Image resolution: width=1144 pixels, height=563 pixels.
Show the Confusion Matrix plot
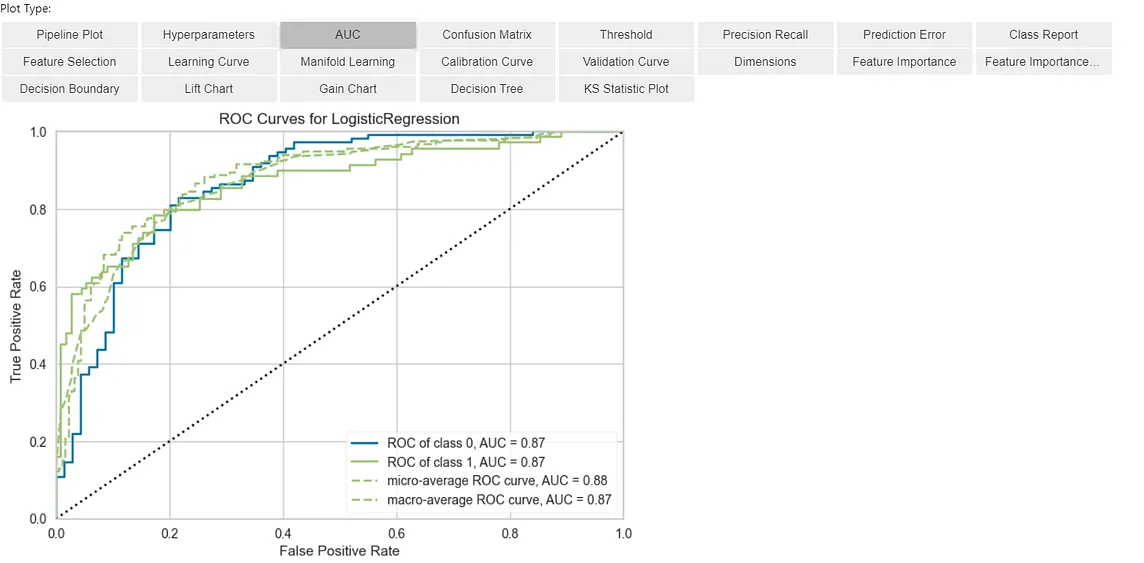point(487,34)
